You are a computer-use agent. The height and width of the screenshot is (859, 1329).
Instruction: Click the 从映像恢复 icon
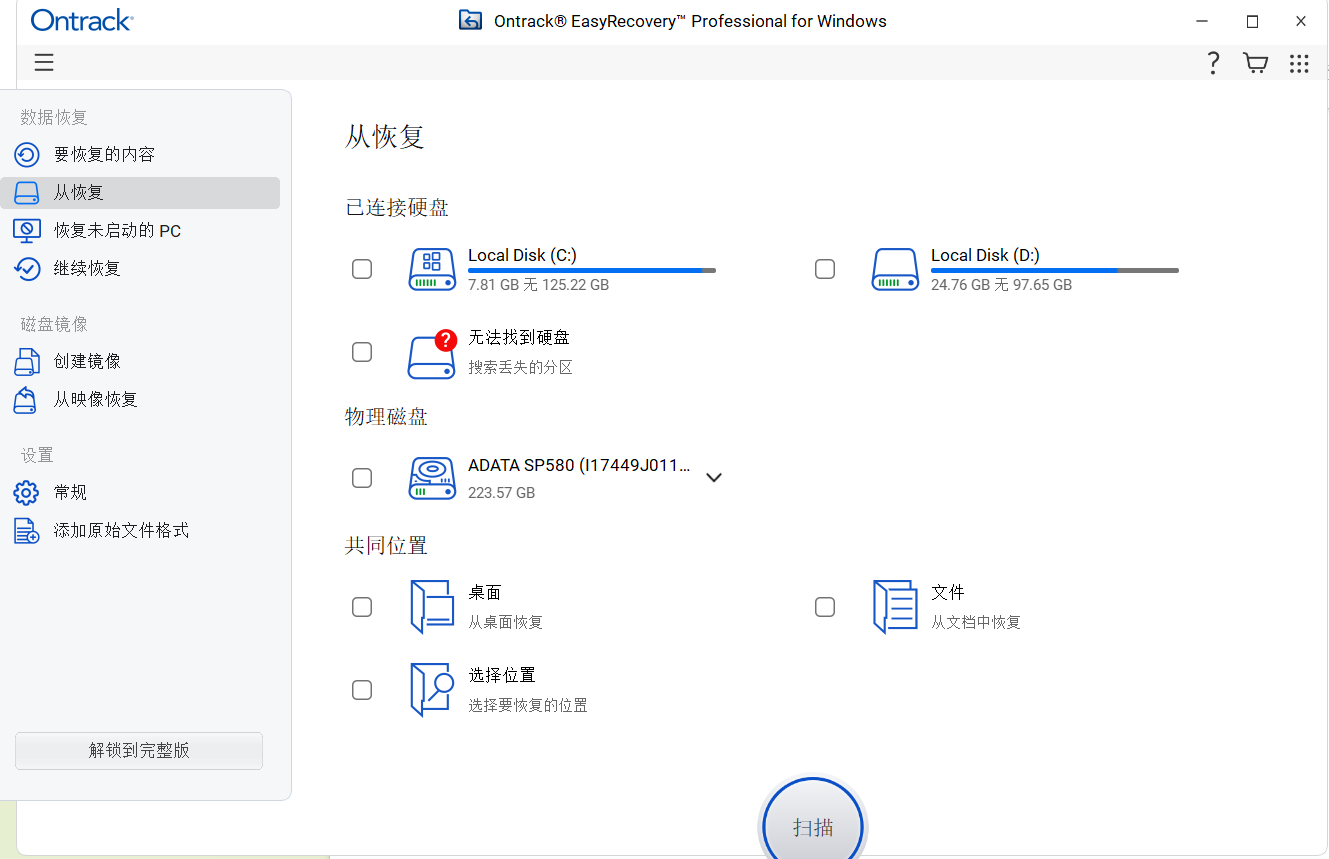[x=27, y=400]
